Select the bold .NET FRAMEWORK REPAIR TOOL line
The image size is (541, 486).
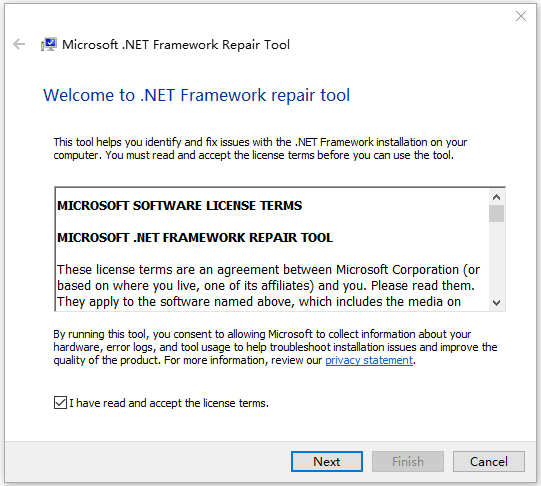coord(195,238)
